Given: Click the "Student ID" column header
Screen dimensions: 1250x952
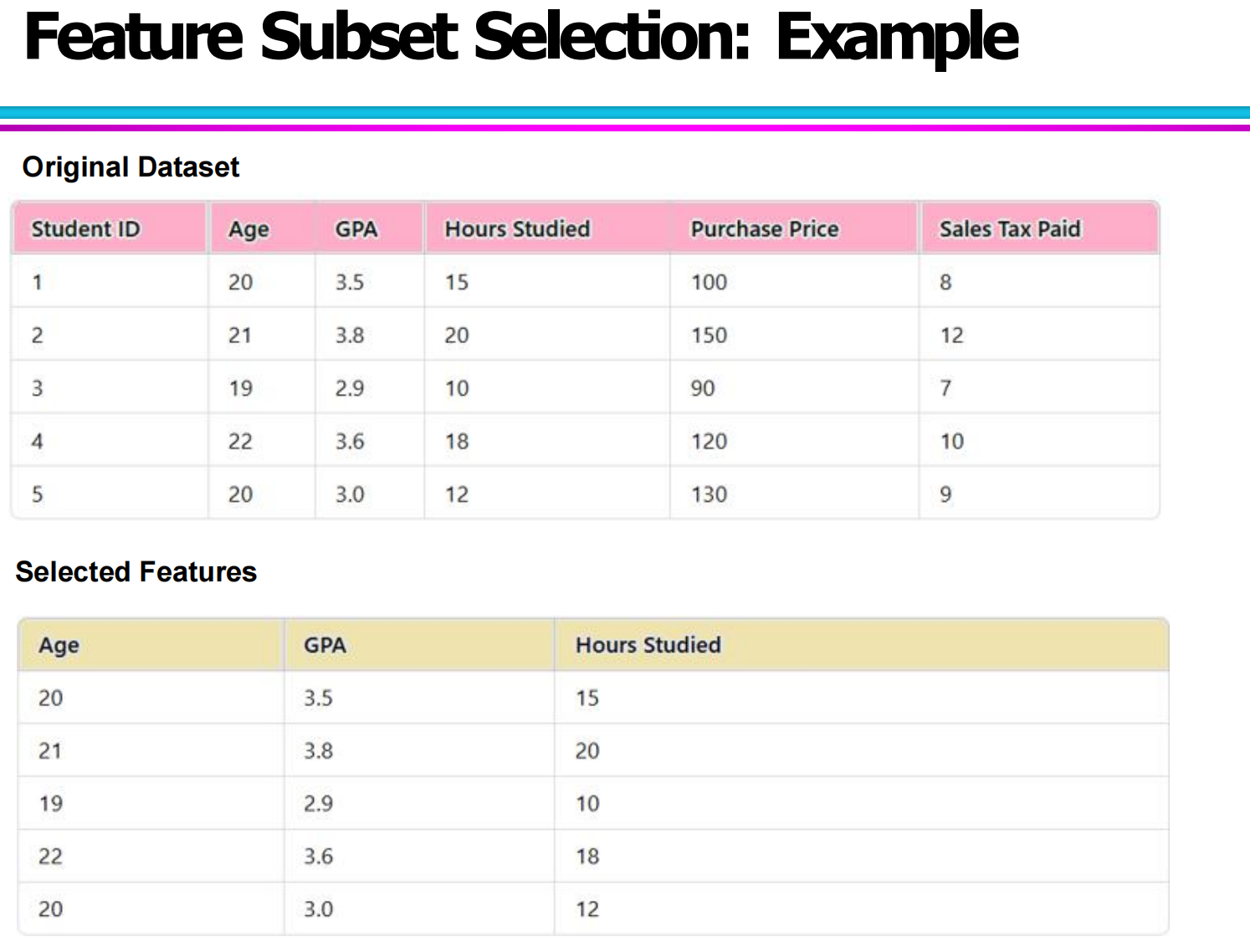Looking at the screenshot, I should (85, 229).
